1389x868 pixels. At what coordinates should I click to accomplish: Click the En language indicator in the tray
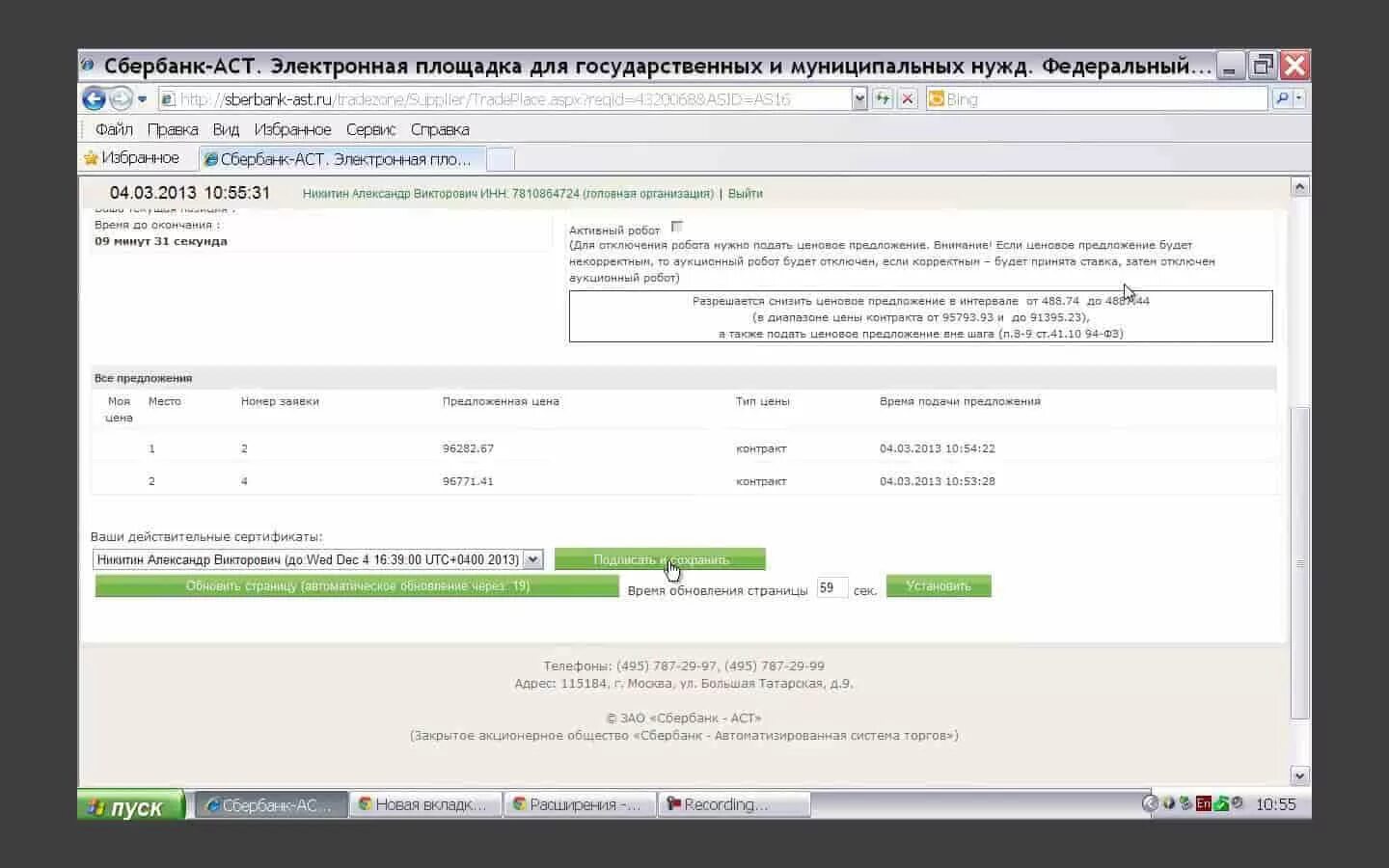point(1202,802)
